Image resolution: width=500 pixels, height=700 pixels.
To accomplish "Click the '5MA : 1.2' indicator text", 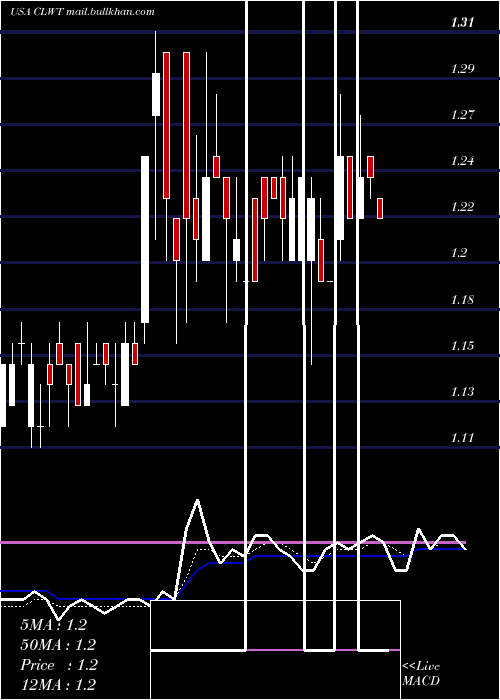I will 54,625.
